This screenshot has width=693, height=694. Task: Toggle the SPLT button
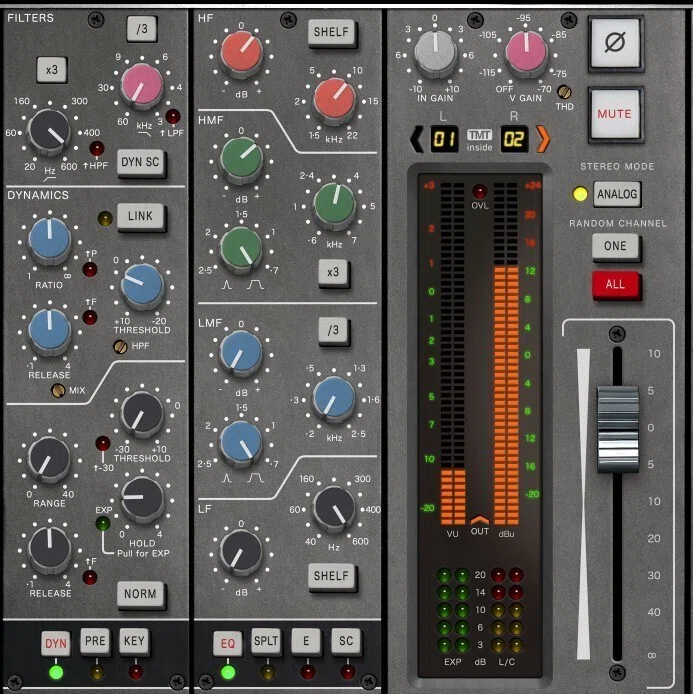266,641
